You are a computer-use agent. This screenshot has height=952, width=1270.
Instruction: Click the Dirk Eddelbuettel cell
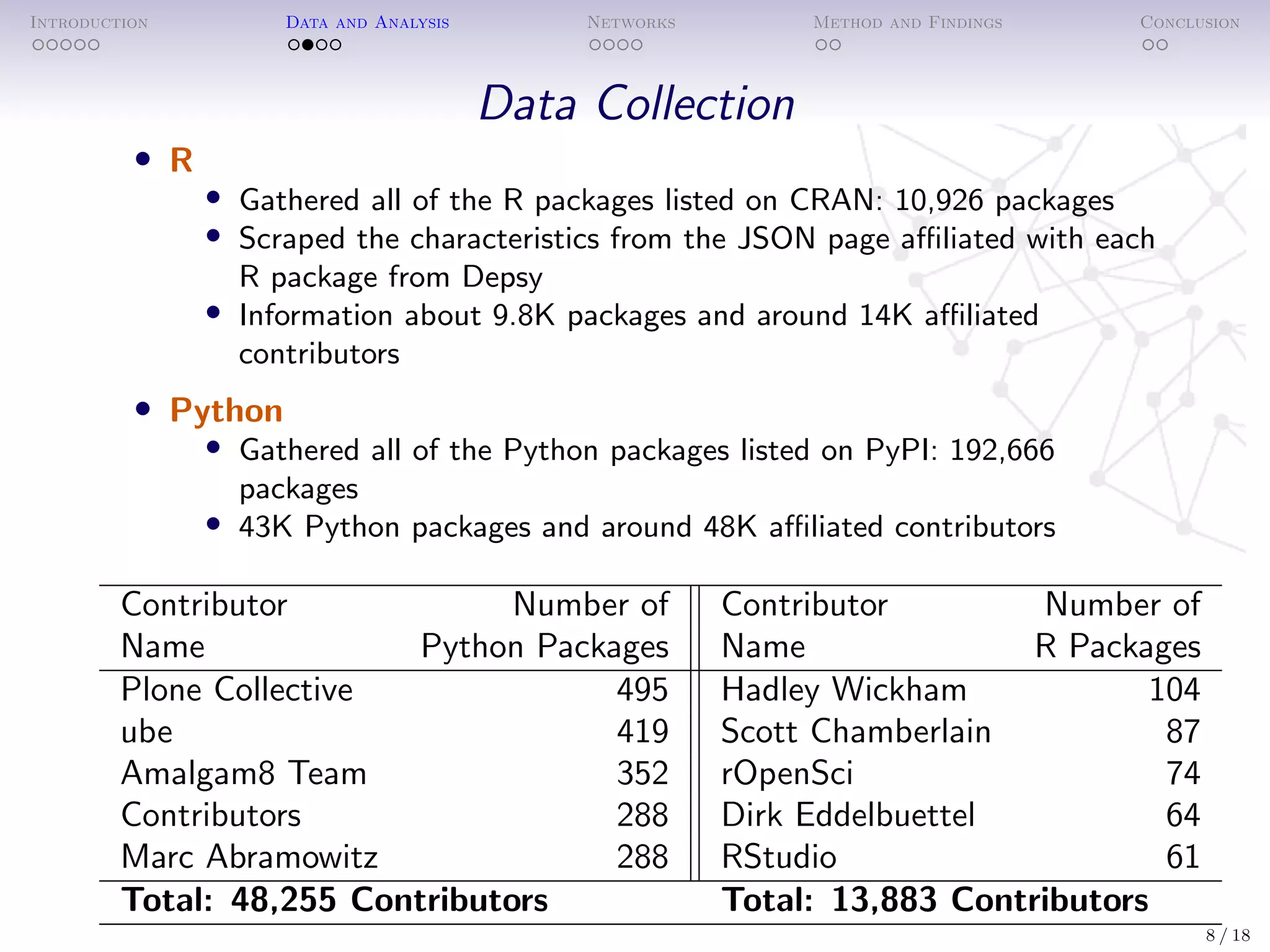point(848,816)
